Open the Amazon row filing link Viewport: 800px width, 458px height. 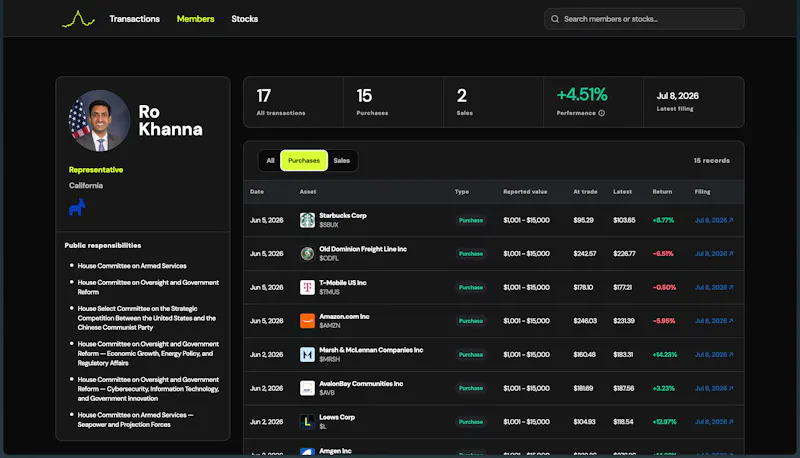coord(714,321)
